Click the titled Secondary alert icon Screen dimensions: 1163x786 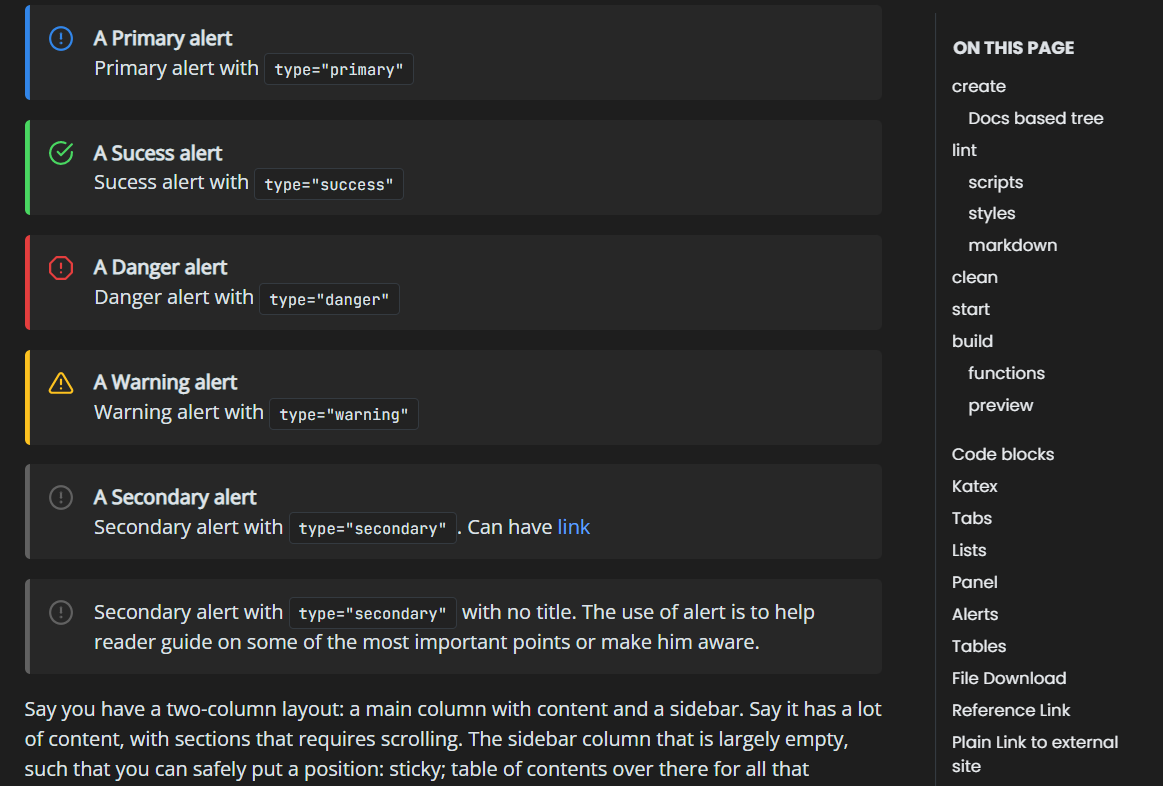(61, 497)
